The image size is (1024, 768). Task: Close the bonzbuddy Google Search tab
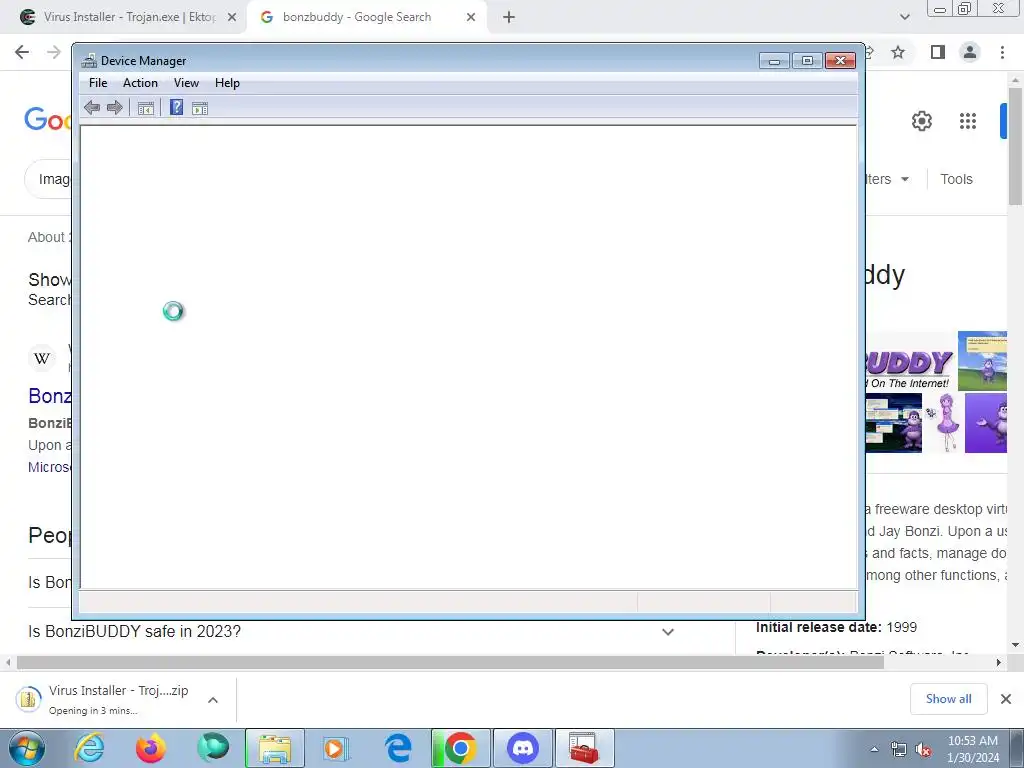471,18
